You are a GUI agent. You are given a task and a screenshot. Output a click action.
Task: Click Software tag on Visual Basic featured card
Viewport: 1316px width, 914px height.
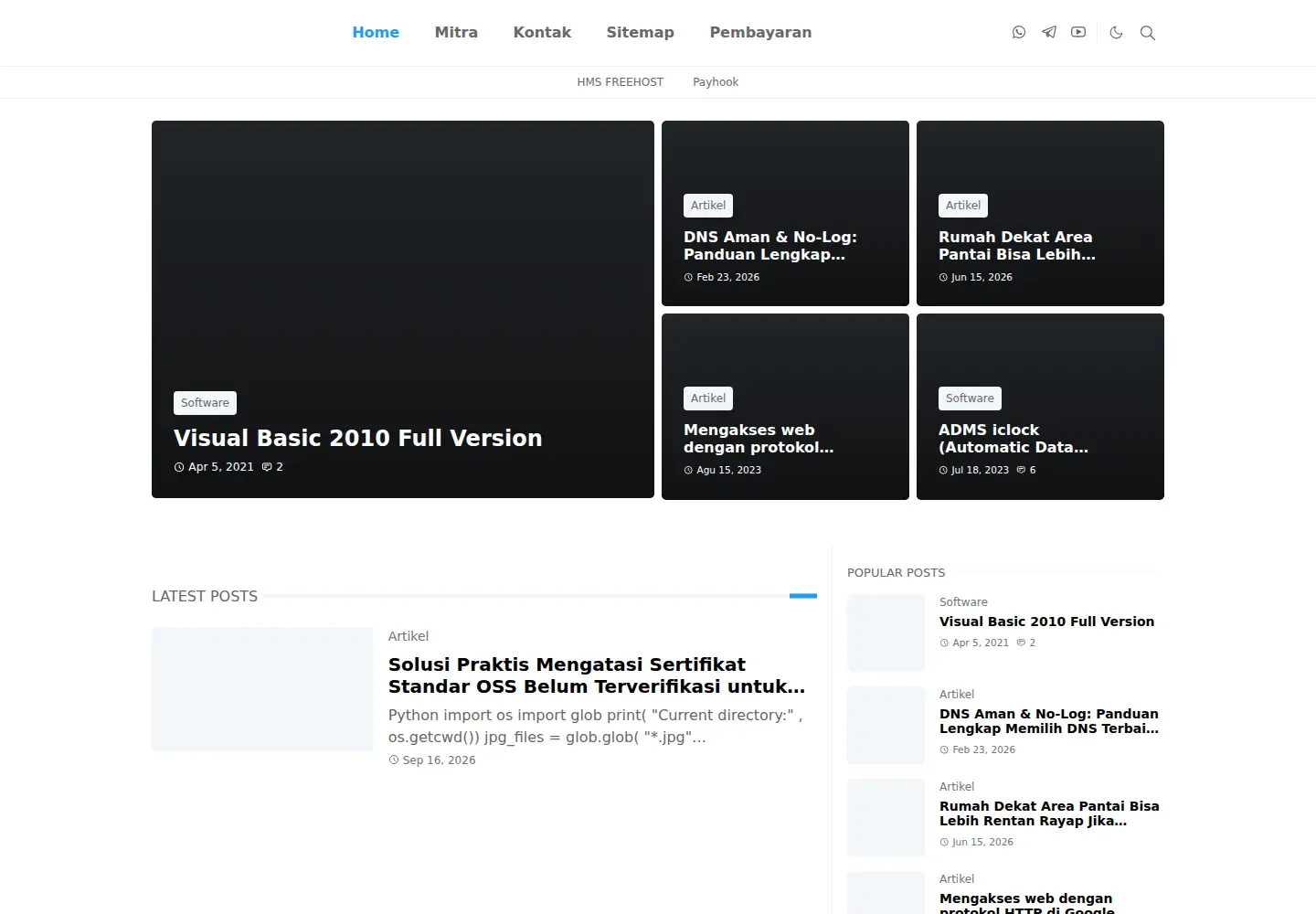pos(205,403)
